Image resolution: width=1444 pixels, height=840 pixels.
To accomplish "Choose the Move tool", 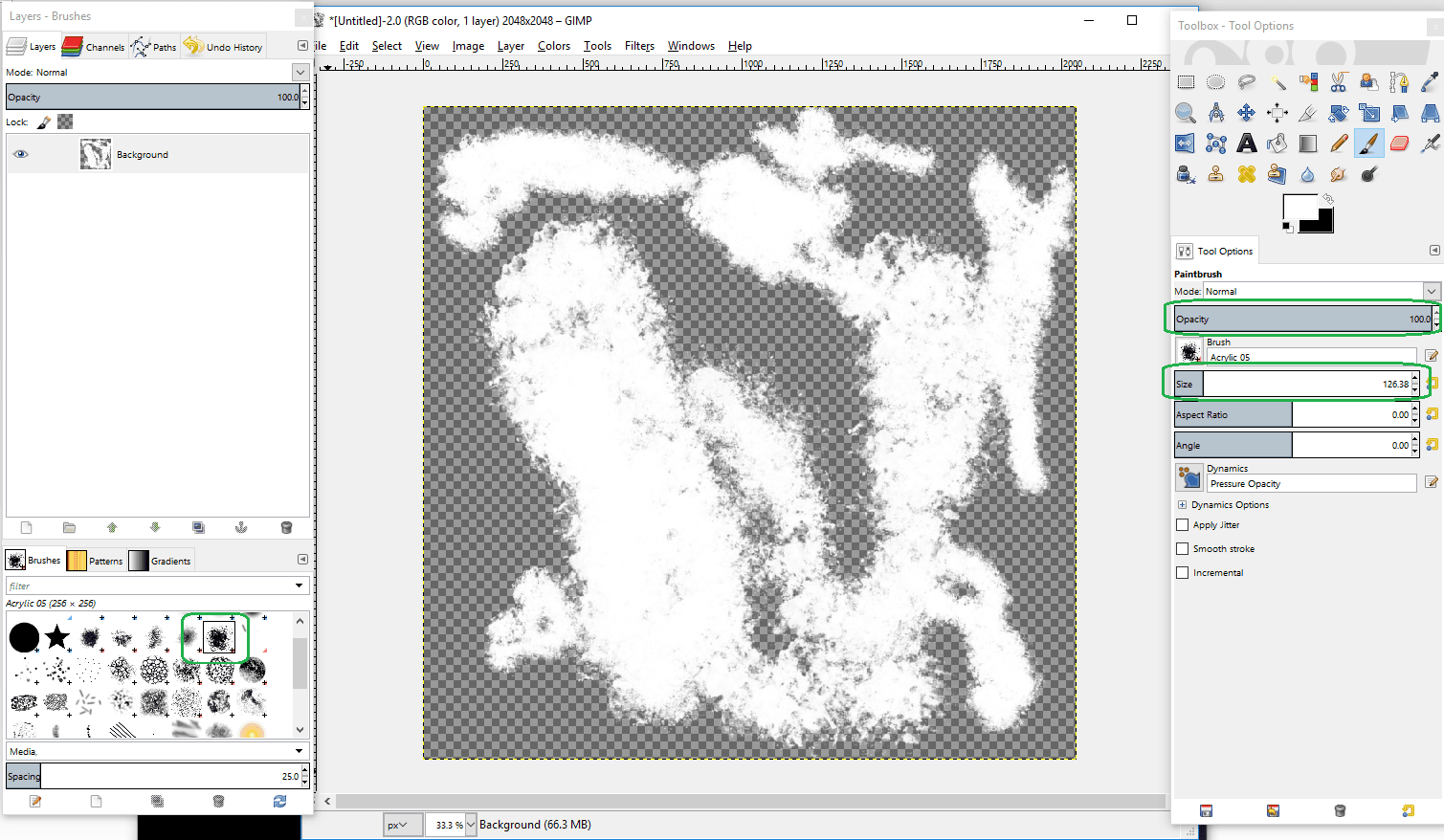I will (x=1246, y=113).
